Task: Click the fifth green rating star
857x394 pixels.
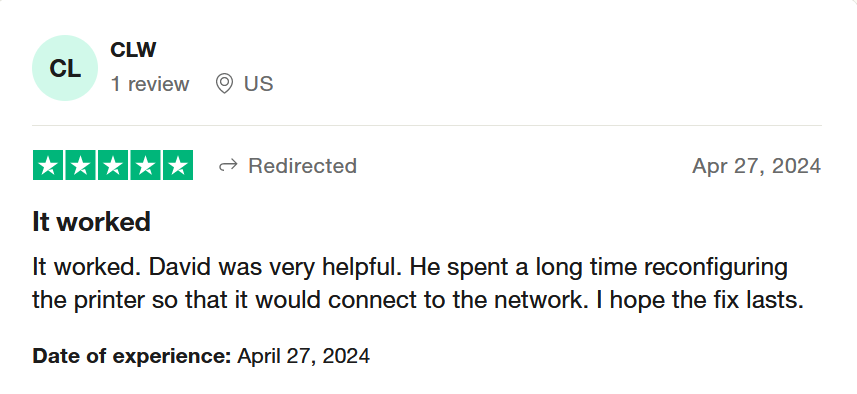Action: (178, 165)
